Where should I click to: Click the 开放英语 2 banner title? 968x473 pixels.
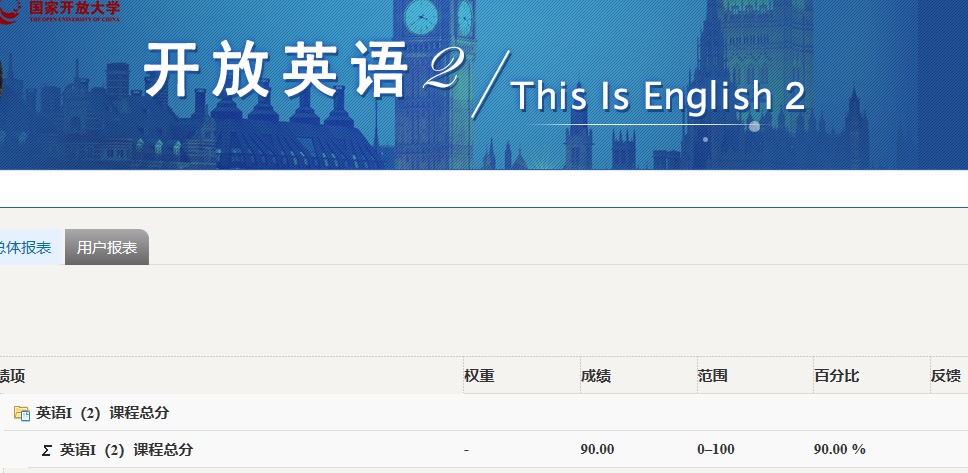click(302, 69)
